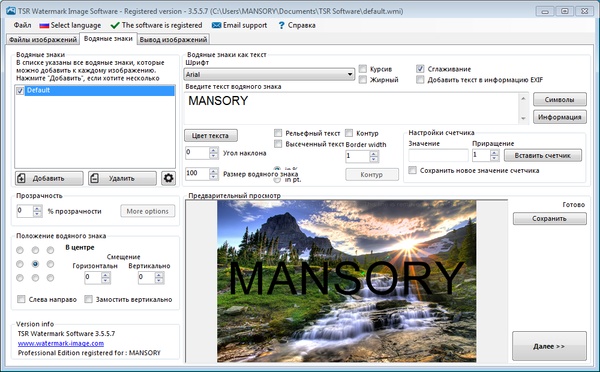Image resolution: width=600 pixels, height=372 pixels.
Task: Select the bottom-center watermark position radio
Action: click(x=35, y=278)
